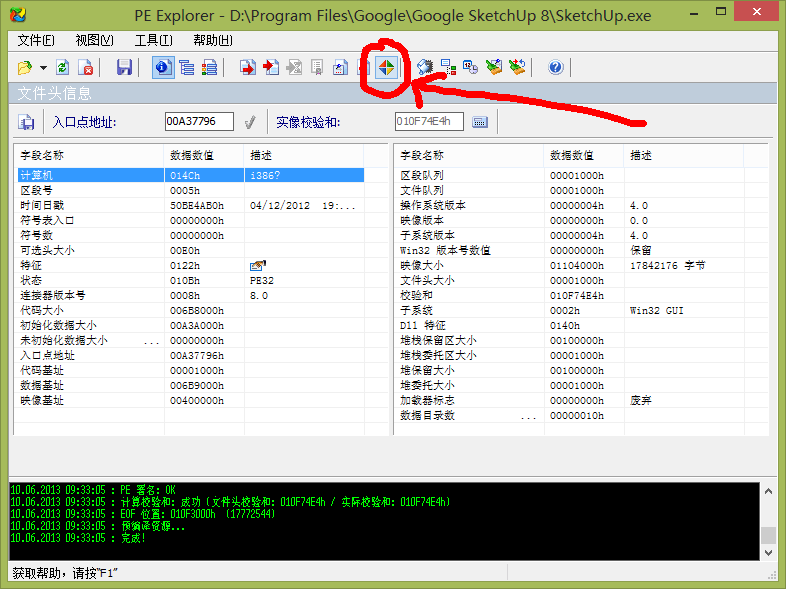Click the checksum calculator icon
The width and height of the screenshot is (786, 589).
point(480,122)
